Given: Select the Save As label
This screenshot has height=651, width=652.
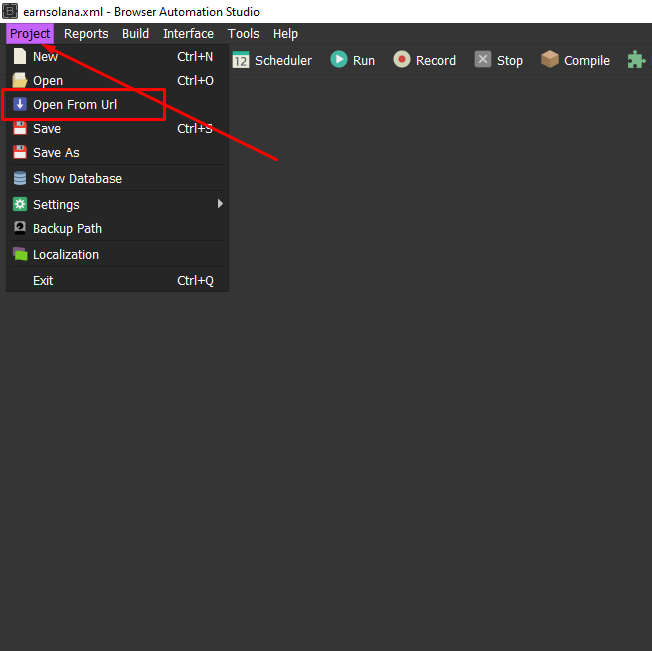Looking at the screenshot, I should (56, 153).
